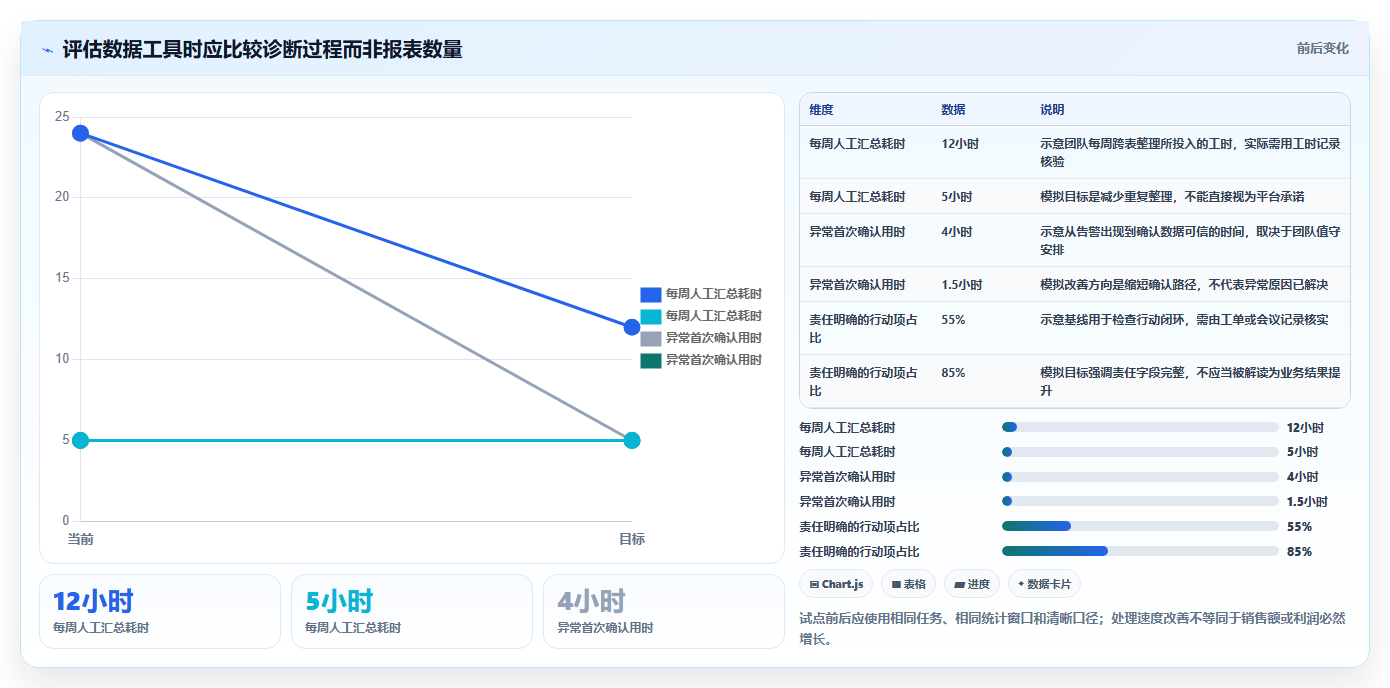
Task: Select the 表格 chip
Action: pos(908,584)
